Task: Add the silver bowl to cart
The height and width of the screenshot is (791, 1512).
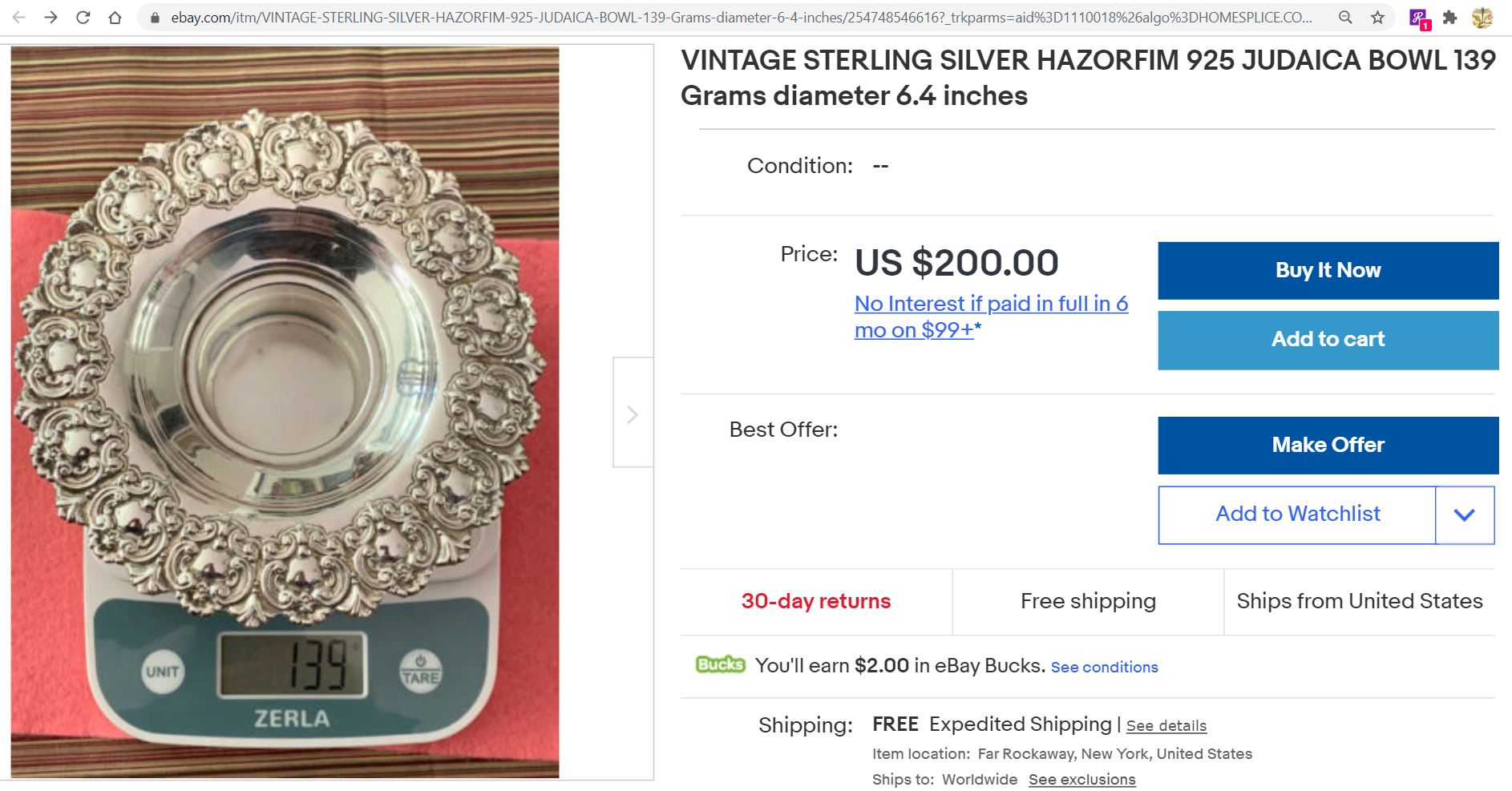Action: pyautogui.click(x=1328, y=340)
